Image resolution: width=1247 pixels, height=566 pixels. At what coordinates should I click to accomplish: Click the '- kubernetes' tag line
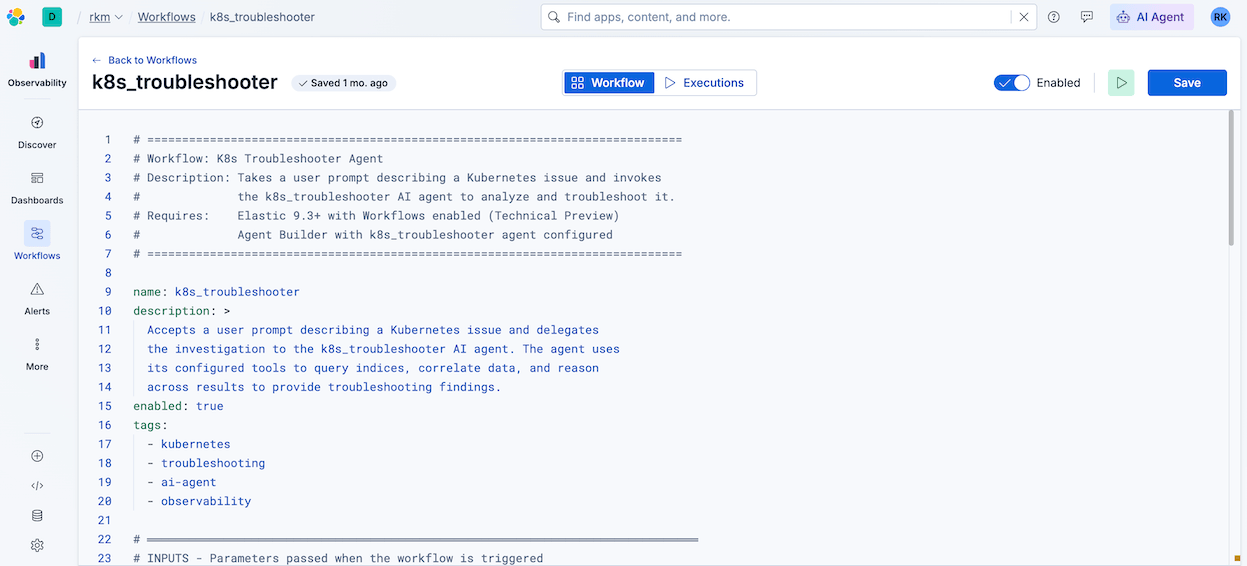click(x=188, y=444)
